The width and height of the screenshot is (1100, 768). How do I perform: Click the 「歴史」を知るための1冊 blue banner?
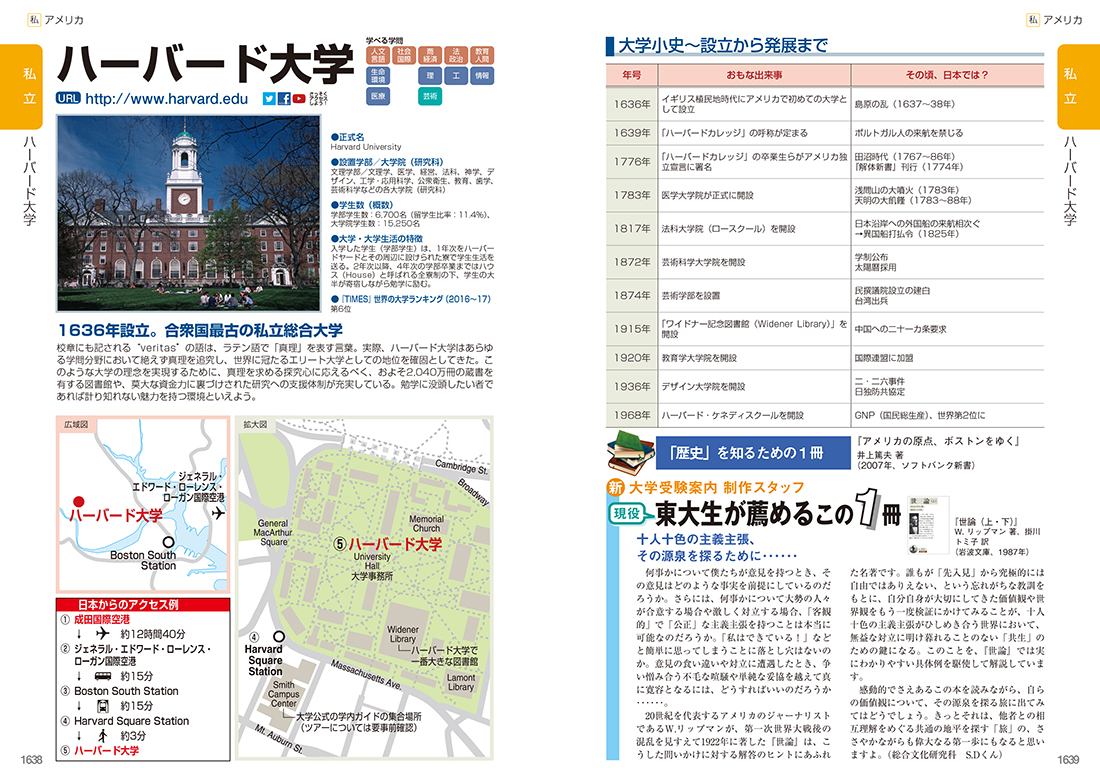752,452
